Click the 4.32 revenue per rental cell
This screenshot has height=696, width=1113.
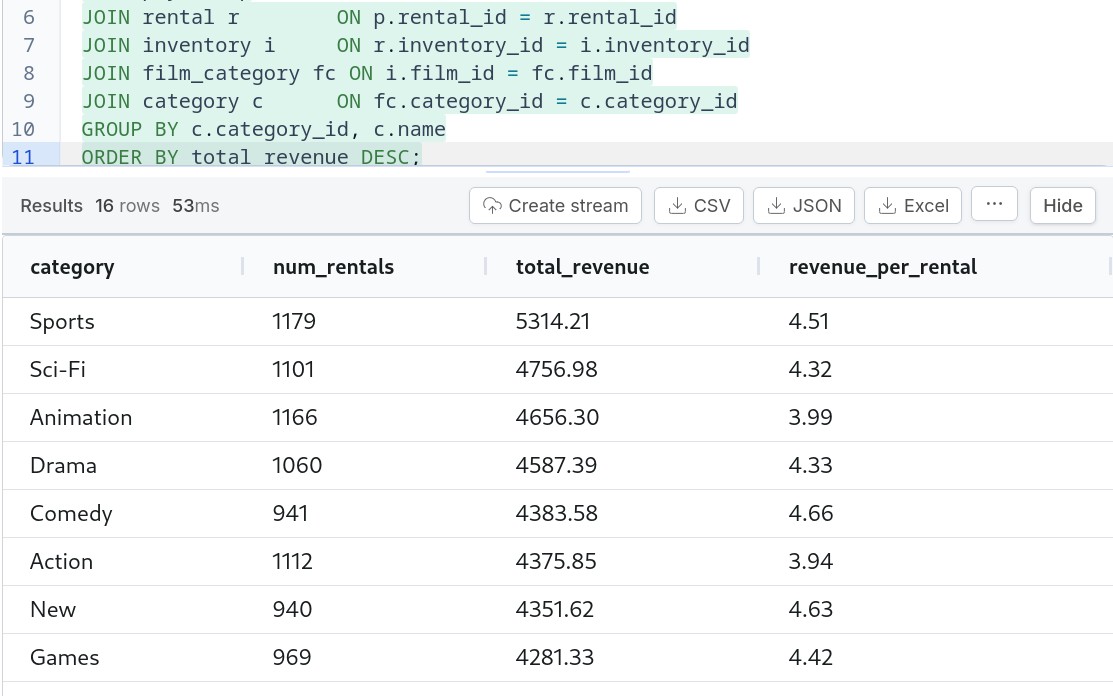click(810, 370)
